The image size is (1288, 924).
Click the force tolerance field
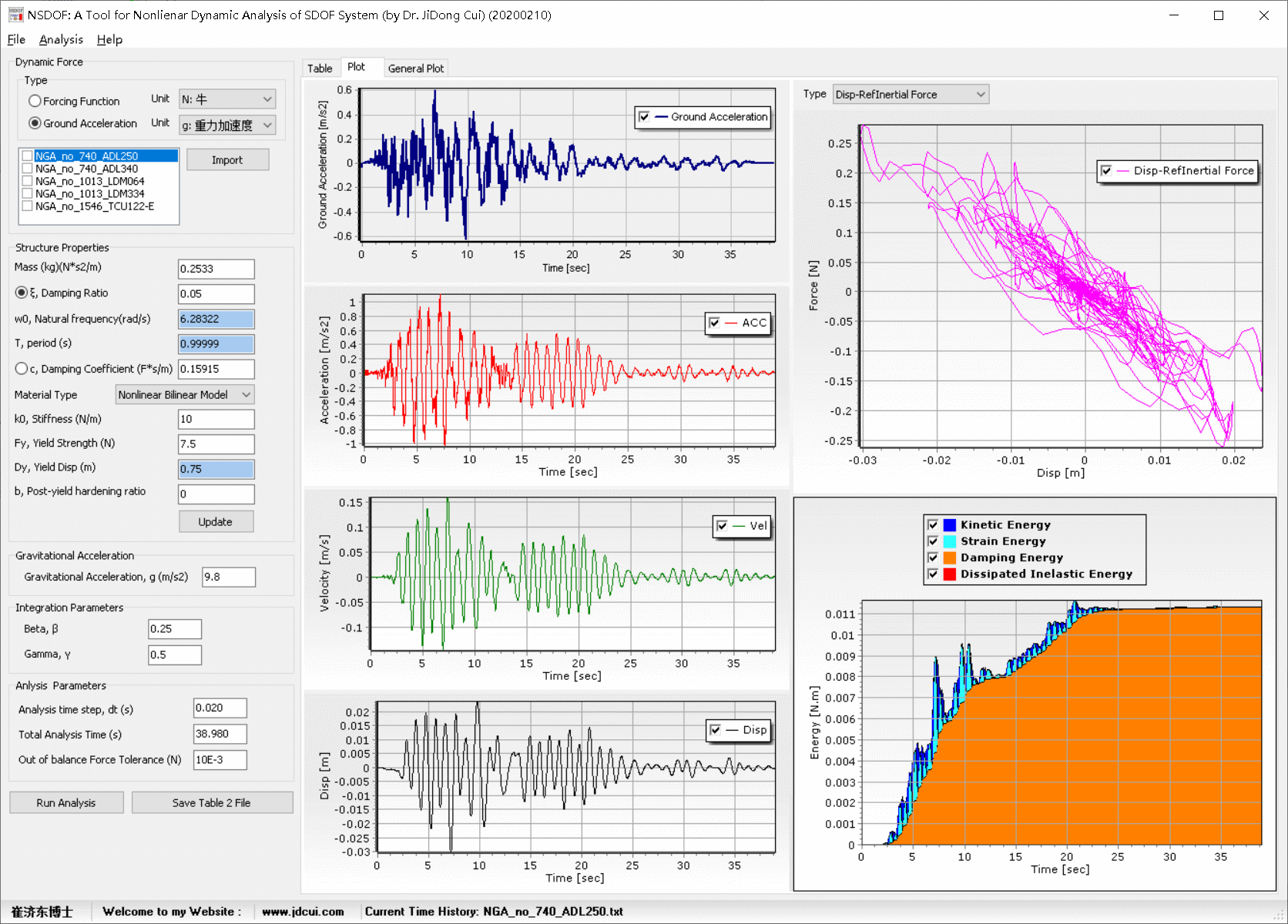(x=220, y=760)
